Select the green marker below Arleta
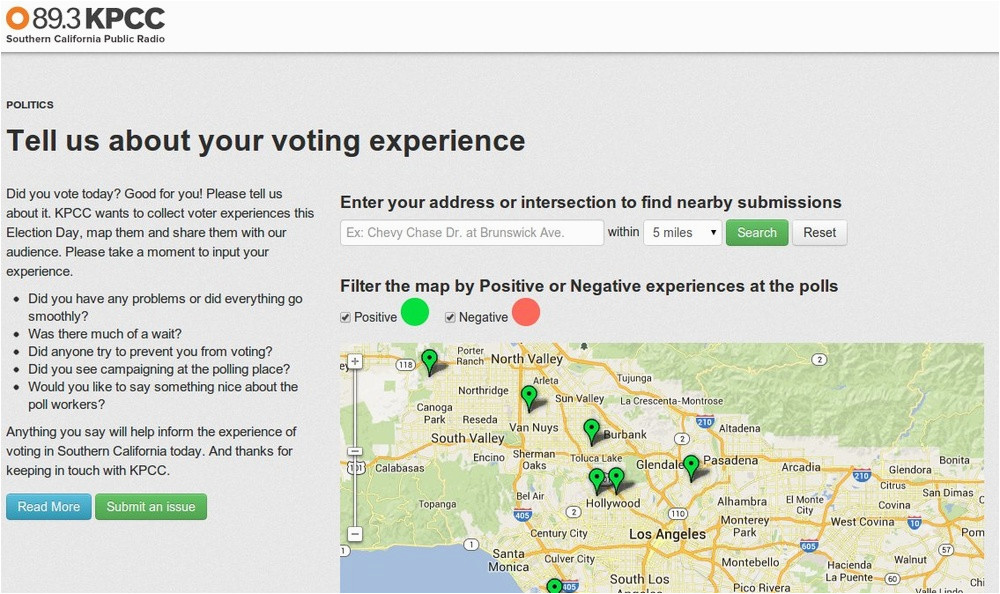The width and height of the screenshot is (1000, 594). pos(529,397)
